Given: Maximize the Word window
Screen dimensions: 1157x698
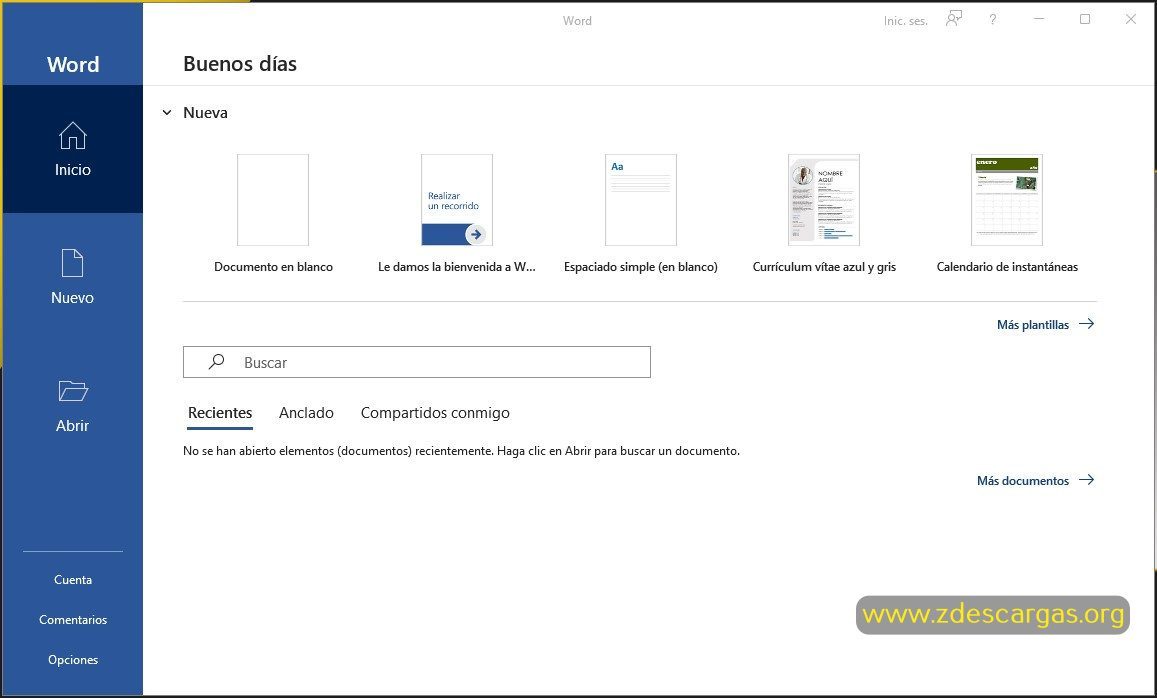Looking at the screenshot, I should 1085,19.
